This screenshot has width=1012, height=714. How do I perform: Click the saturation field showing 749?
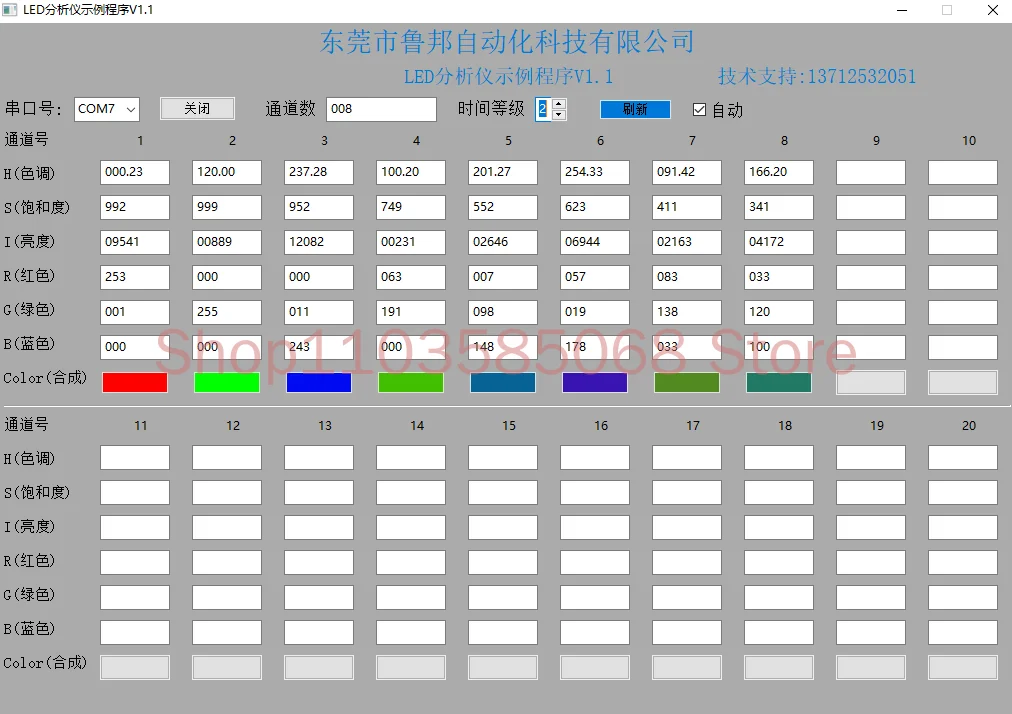[410, 207]
